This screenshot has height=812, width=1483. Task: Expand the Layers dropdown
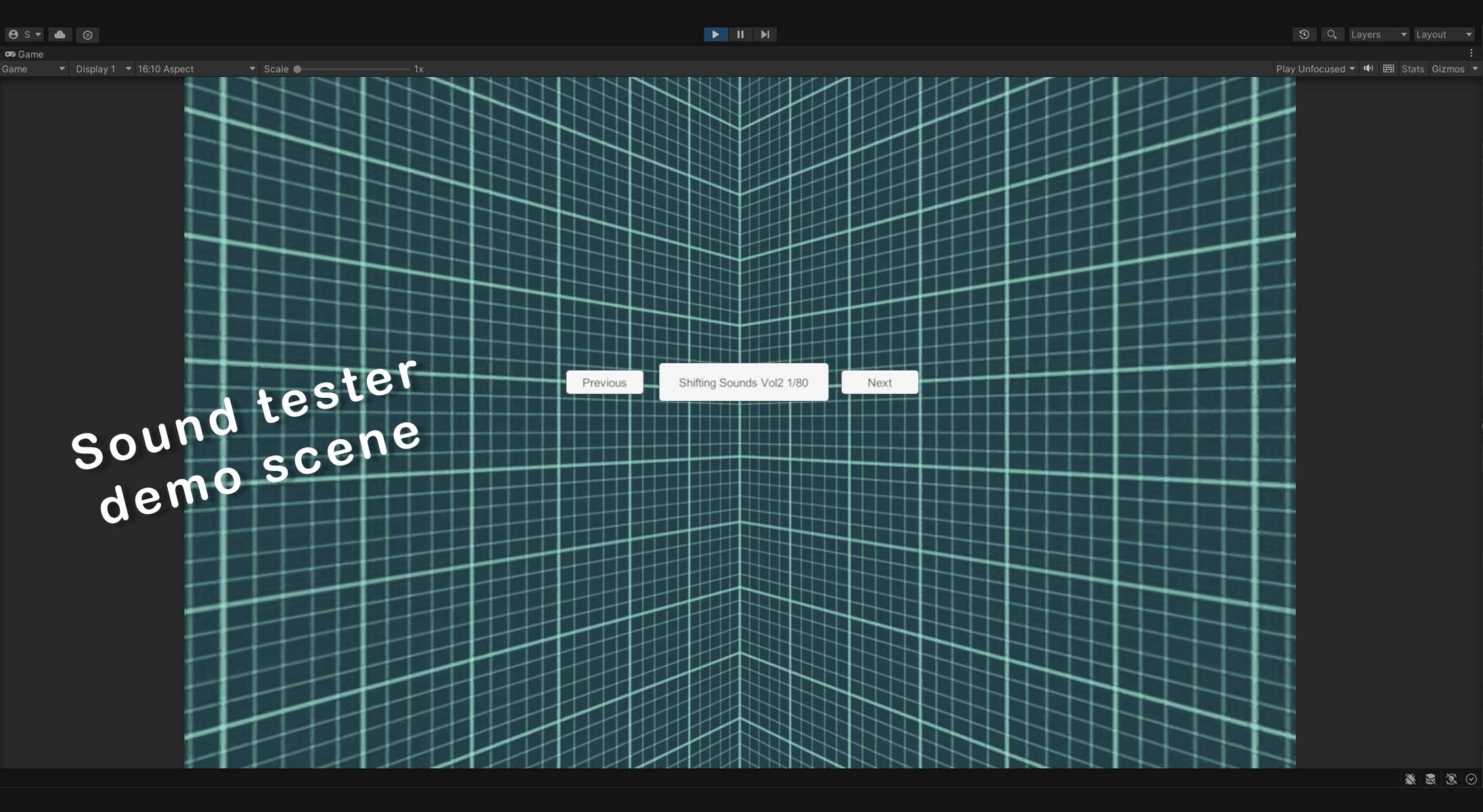coord(1378,35)
